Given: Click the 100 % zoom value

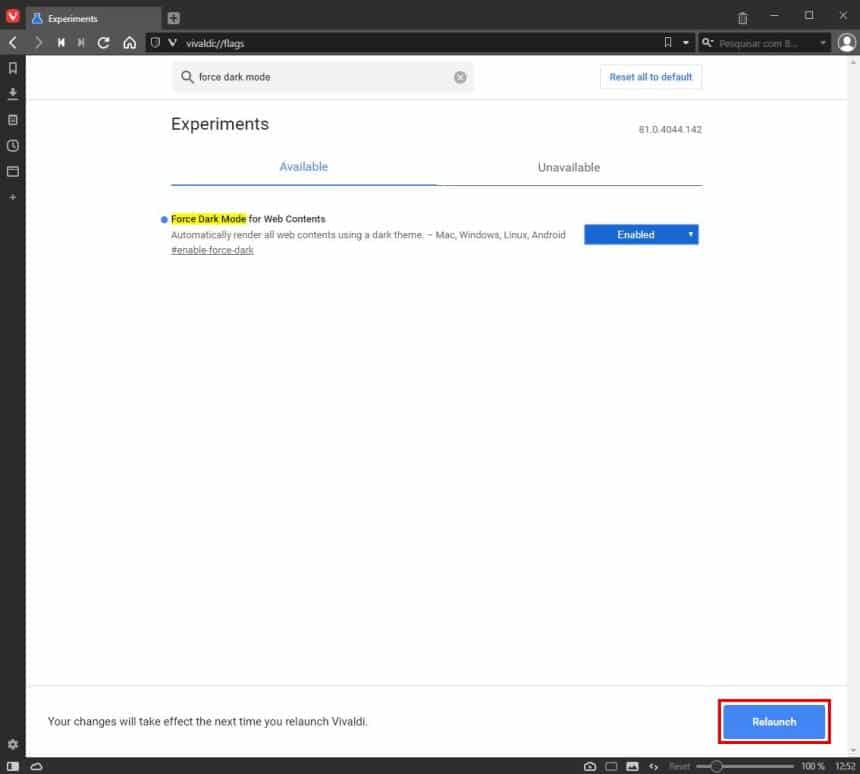Looking at the screenshot, I should [812, 766].
